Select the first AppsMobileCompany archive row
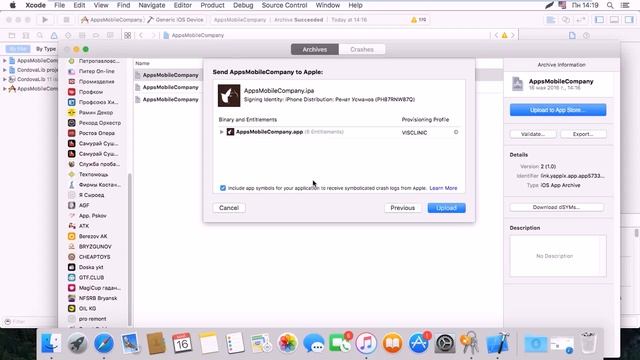This screenshot has width=640, height=360. [168, 75]
